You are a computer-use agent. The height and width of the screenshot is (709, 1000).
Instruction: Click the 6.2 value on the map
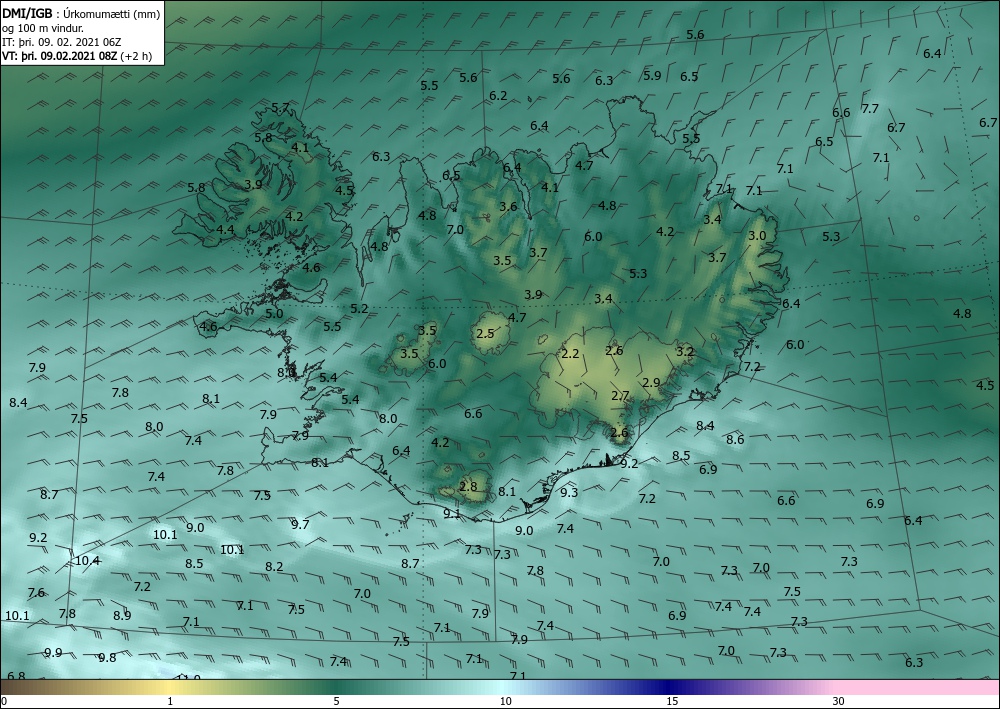point(498,96)
